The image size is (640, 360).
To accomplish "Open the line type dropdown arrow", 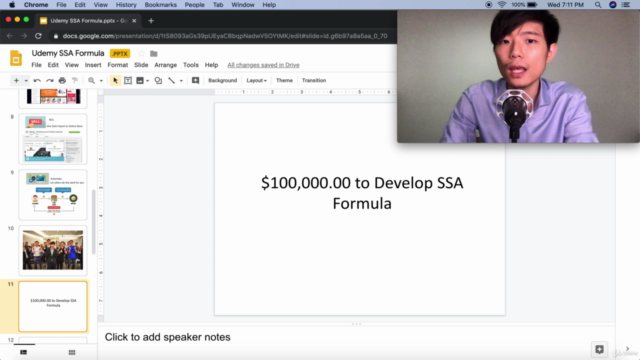I will tap(181, 81).
